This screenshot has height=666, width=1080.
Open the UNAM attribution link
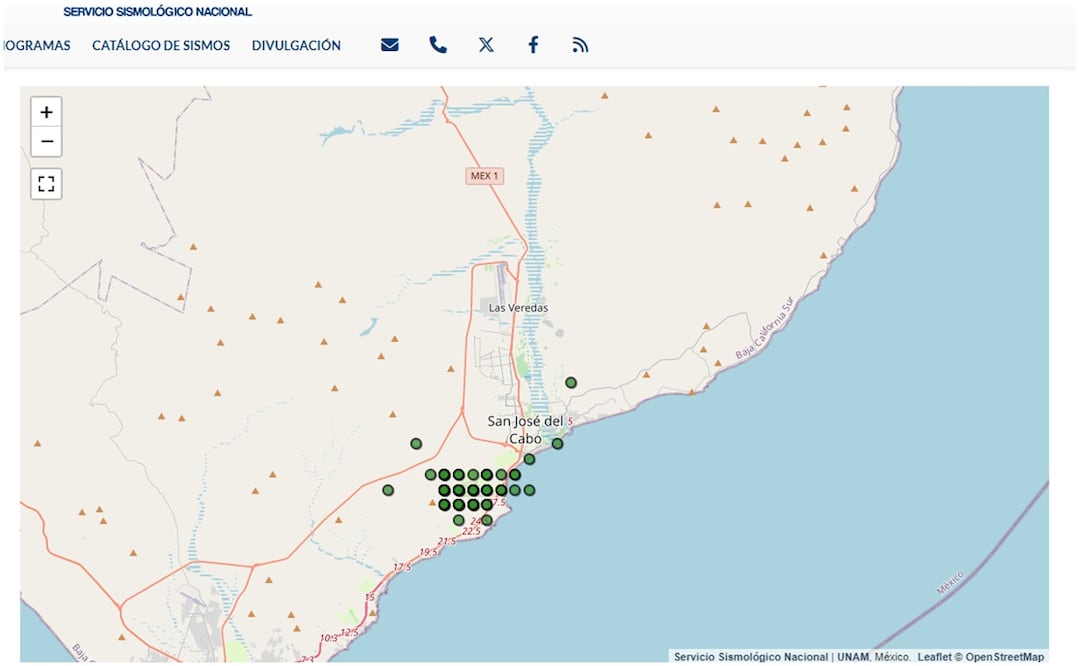852,657
